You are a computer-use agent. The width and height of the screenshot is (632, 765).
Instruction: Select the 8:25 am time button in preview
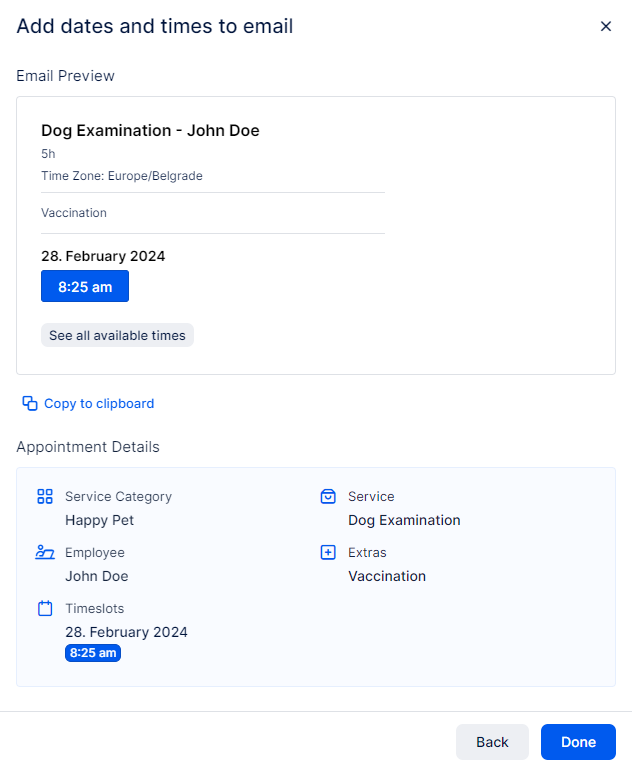click(x=85, y=286)
